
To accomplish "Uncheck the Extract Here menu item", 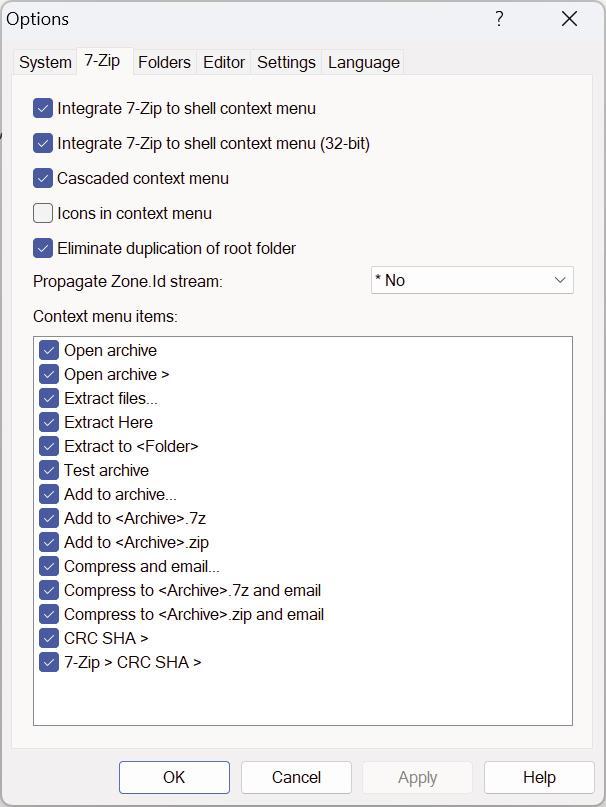I will coord(48,422).
